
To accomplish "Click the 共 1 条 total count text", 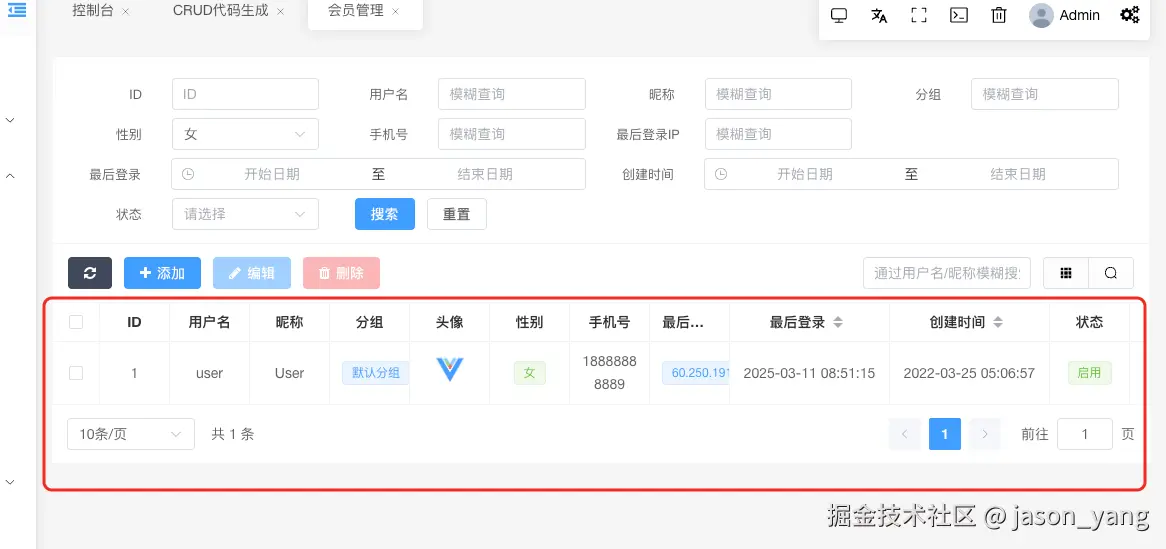I will [233, 434].
